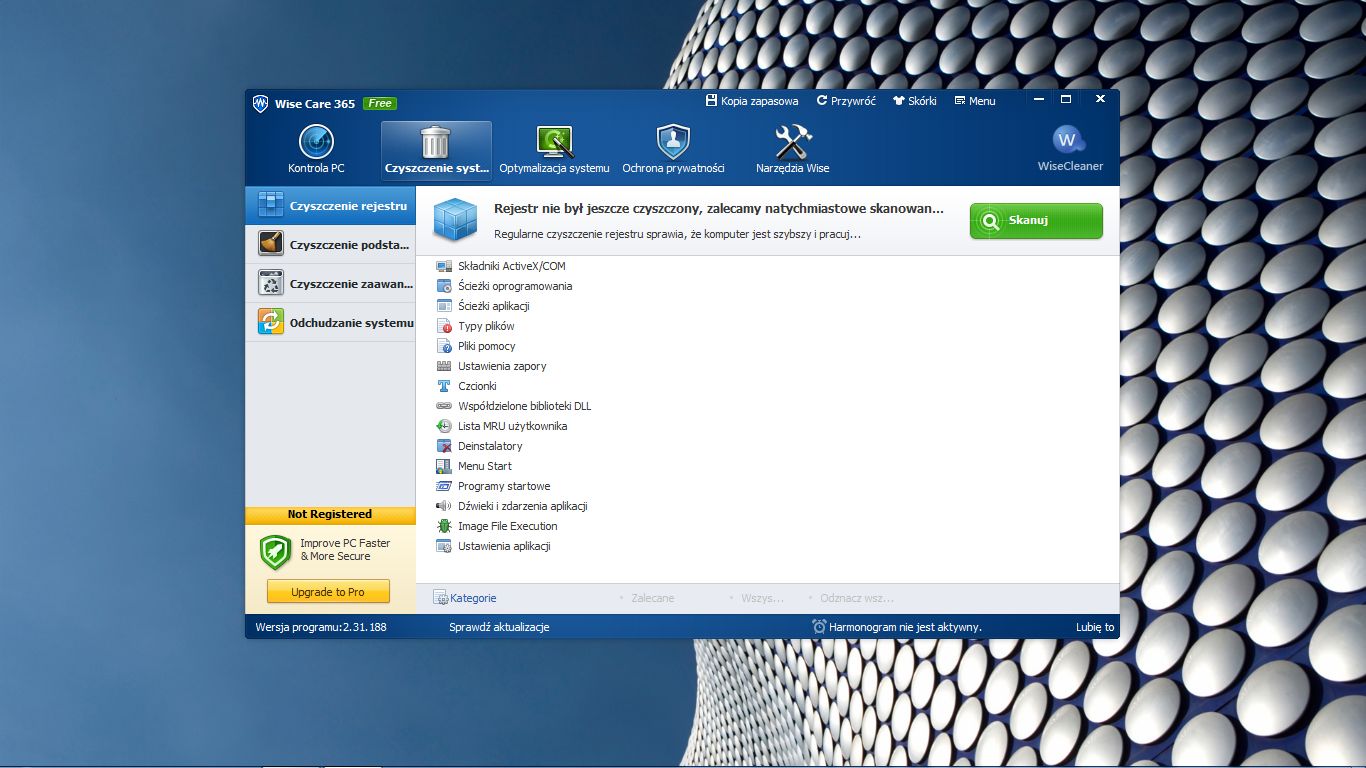The image size is (1366, 768).
Task: Open the Narzędzia Wise tools icon
Action: [793, 142]
